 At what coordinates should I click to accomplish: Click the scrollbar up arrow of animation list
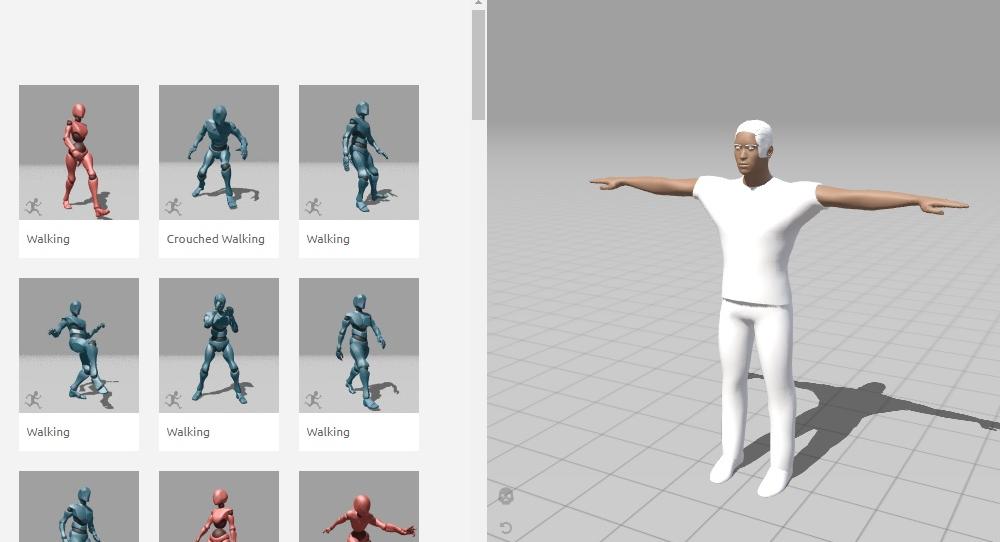[x=478, y=3]
